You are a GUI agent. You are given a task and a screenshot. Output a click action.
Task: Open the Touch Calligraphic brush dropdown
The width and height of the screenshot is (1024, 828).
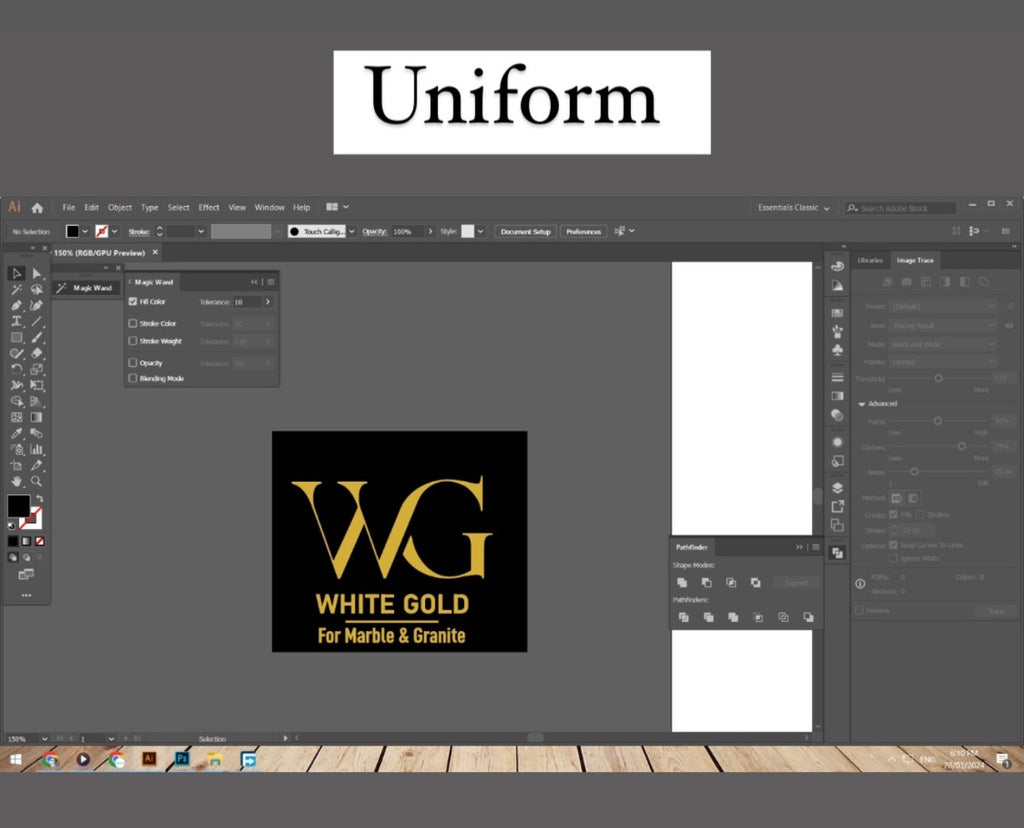click(x=352, y=231)
